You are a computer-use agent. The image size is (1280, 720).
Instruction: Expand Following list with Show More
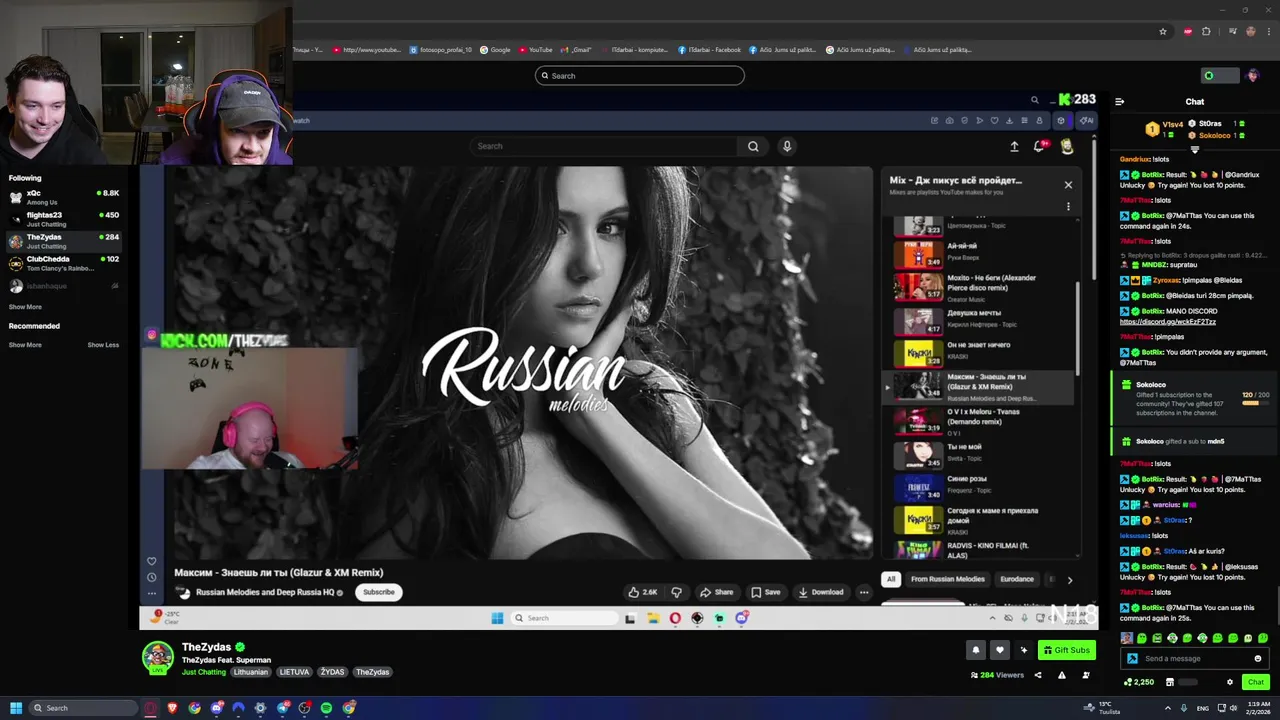click(25, 307)
